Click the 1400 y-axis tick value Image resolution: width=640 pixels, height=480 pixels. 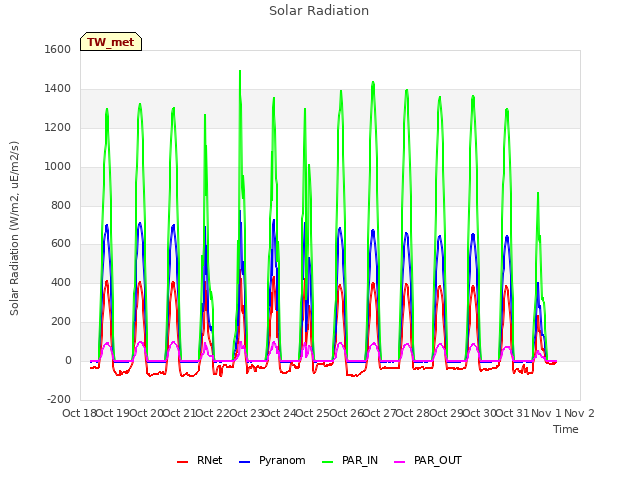point(58,88)
